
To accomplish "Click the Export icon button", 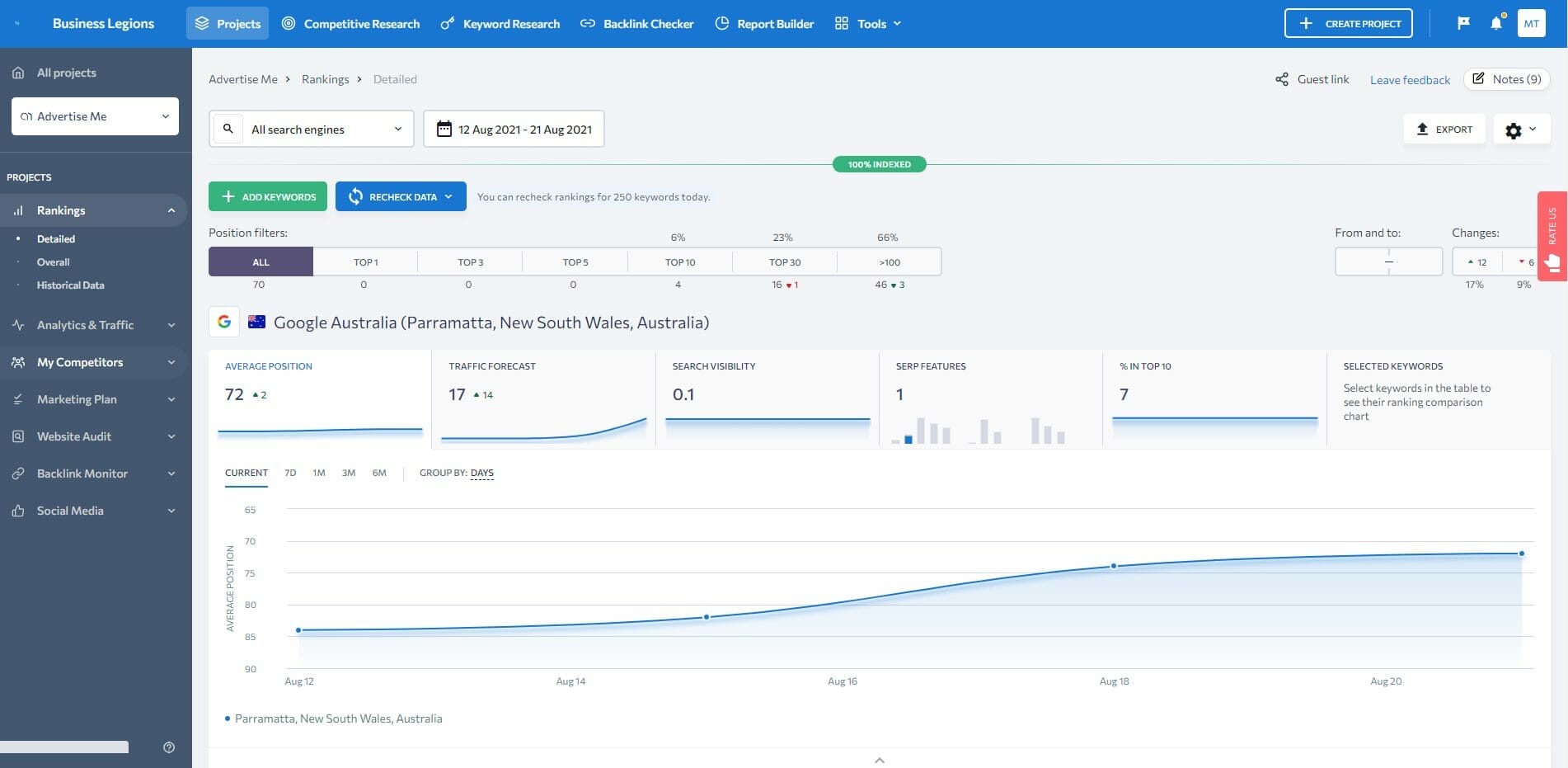I will click(x=1422, y=129).
